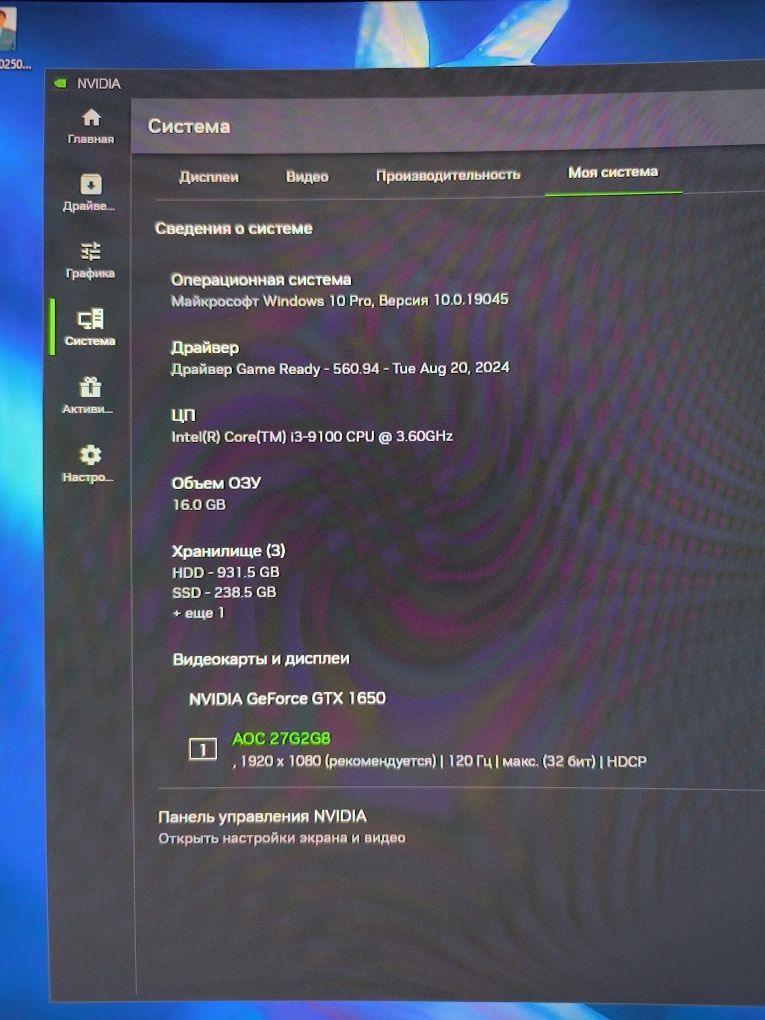Switch to the Производительность tab
765x1020 pixels.
tap(448, 174)
